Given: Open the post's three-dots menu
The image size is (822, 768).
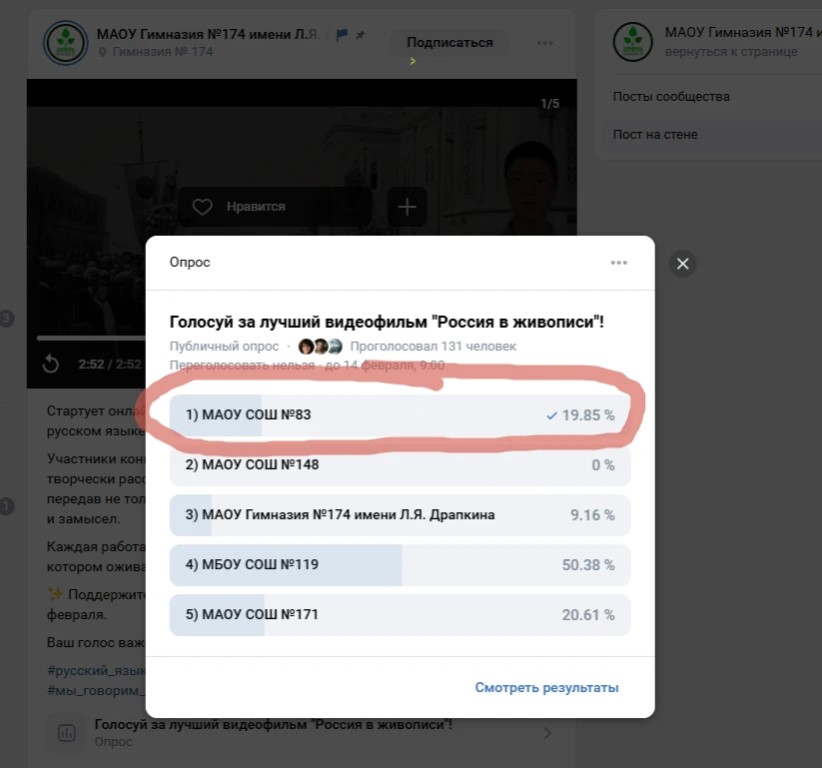Looking at the screenshot, I should click(x=545, y=43).
